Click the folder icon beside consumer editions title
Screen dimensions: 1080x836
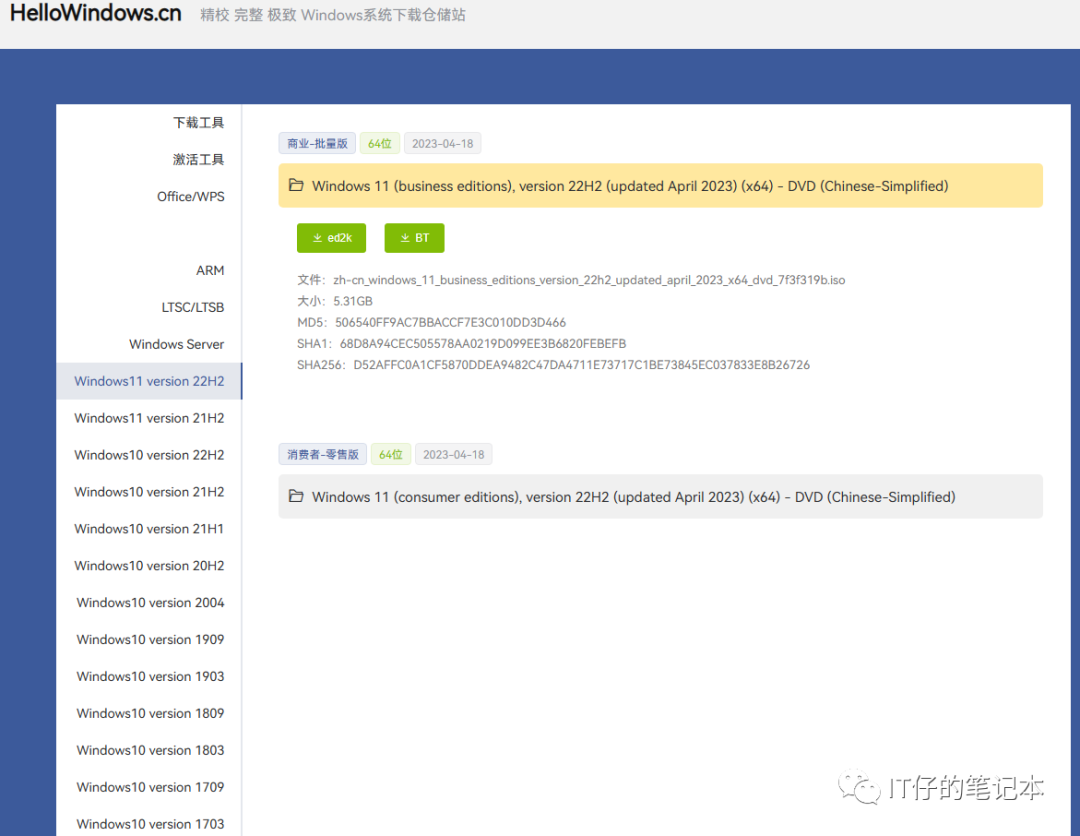(x=296, y=497)
